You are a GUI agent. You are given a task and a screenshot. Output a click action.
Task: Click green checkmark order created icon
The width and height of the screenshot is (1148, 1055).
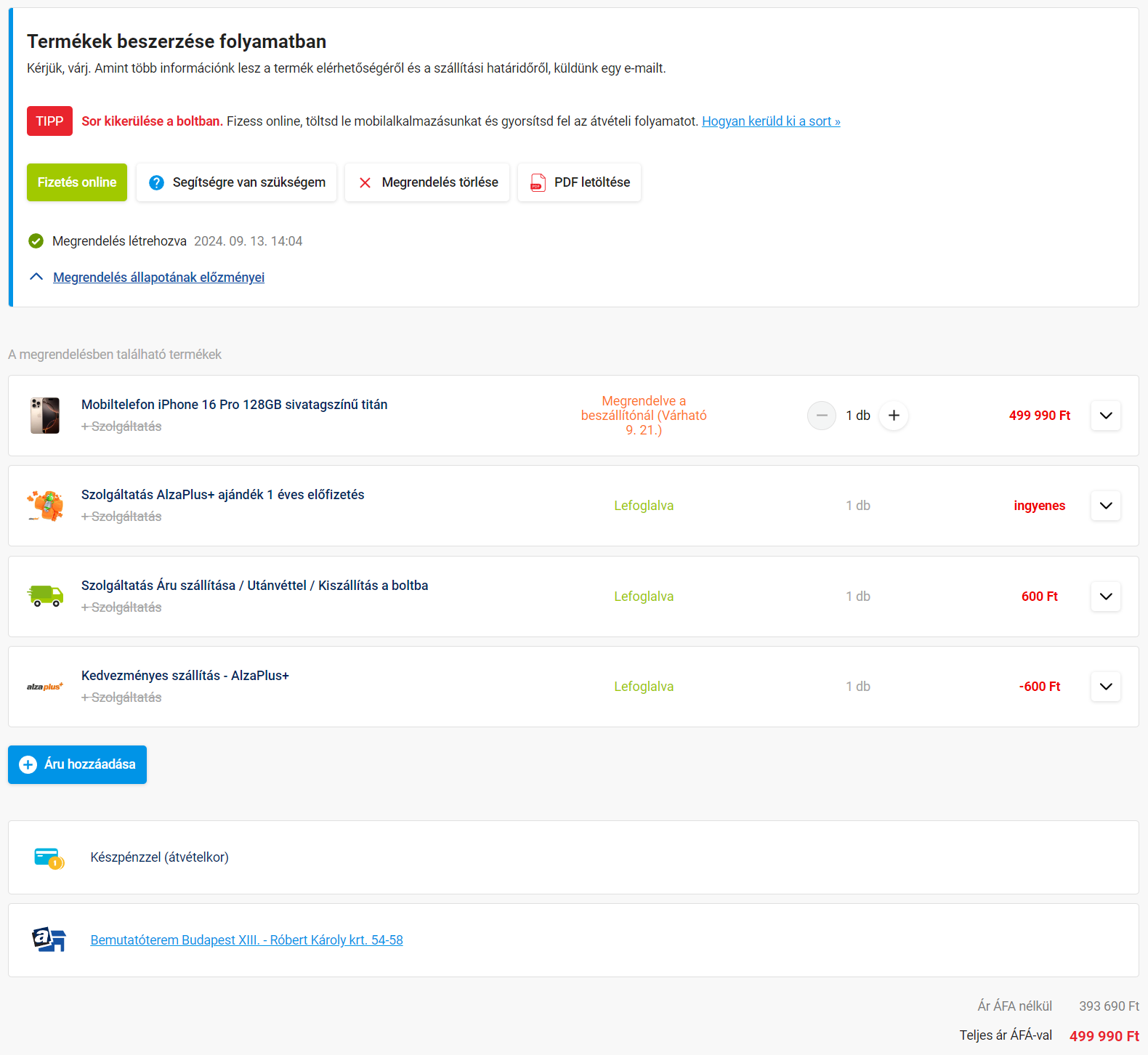(36, 241)
